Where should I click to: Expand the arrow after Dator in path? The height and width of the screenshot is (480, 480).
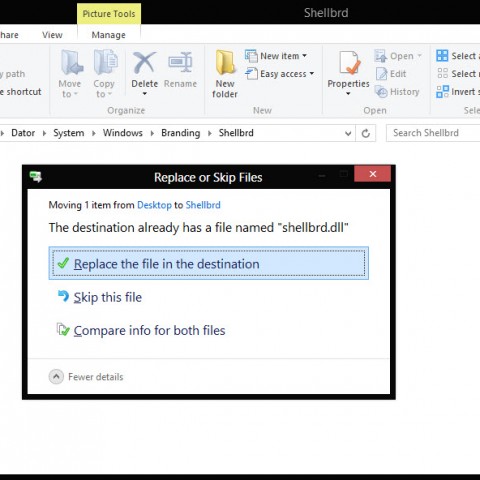coord(44,133)
